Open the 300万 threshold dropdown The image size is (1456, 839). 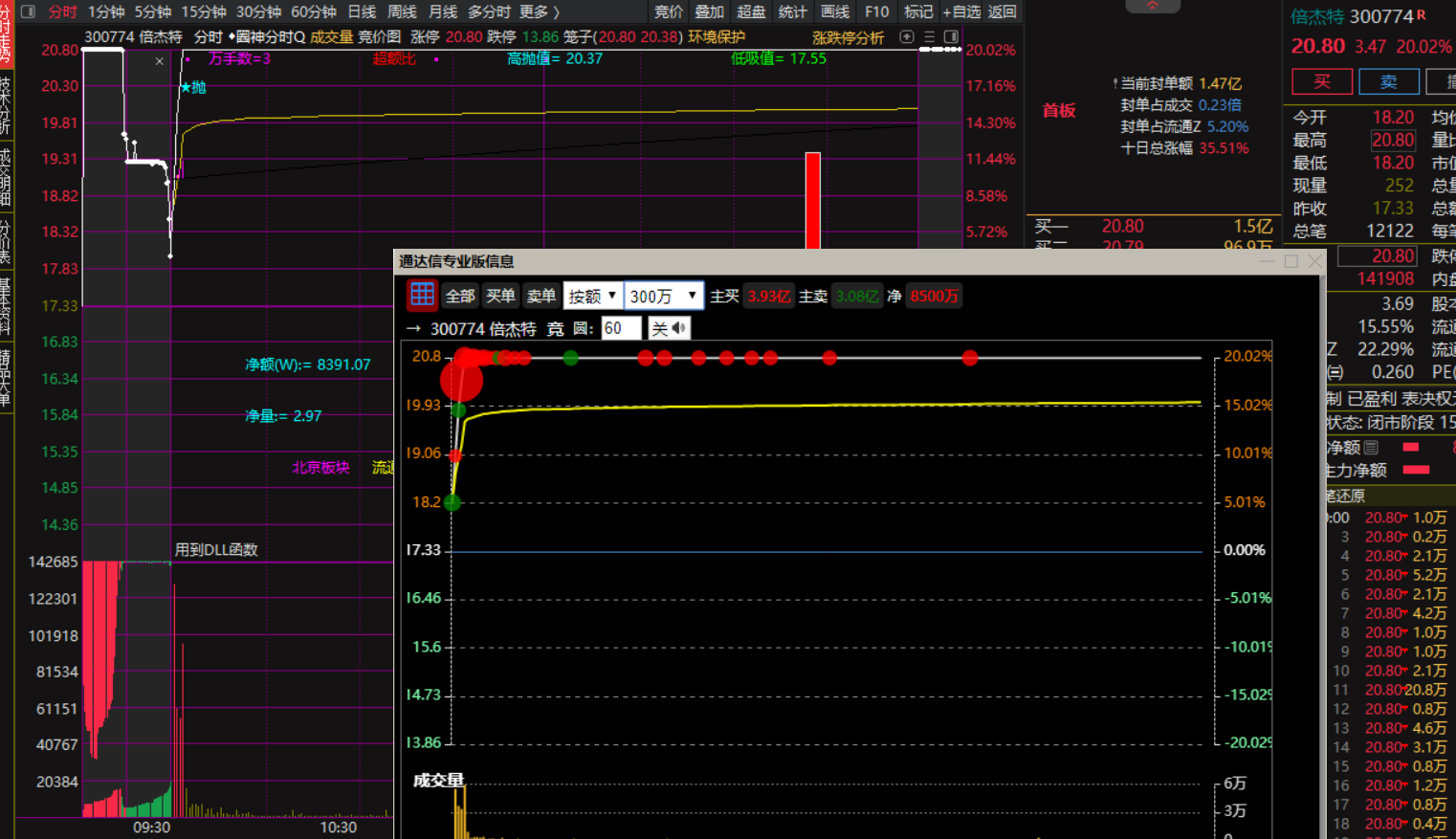click(664, 297)
